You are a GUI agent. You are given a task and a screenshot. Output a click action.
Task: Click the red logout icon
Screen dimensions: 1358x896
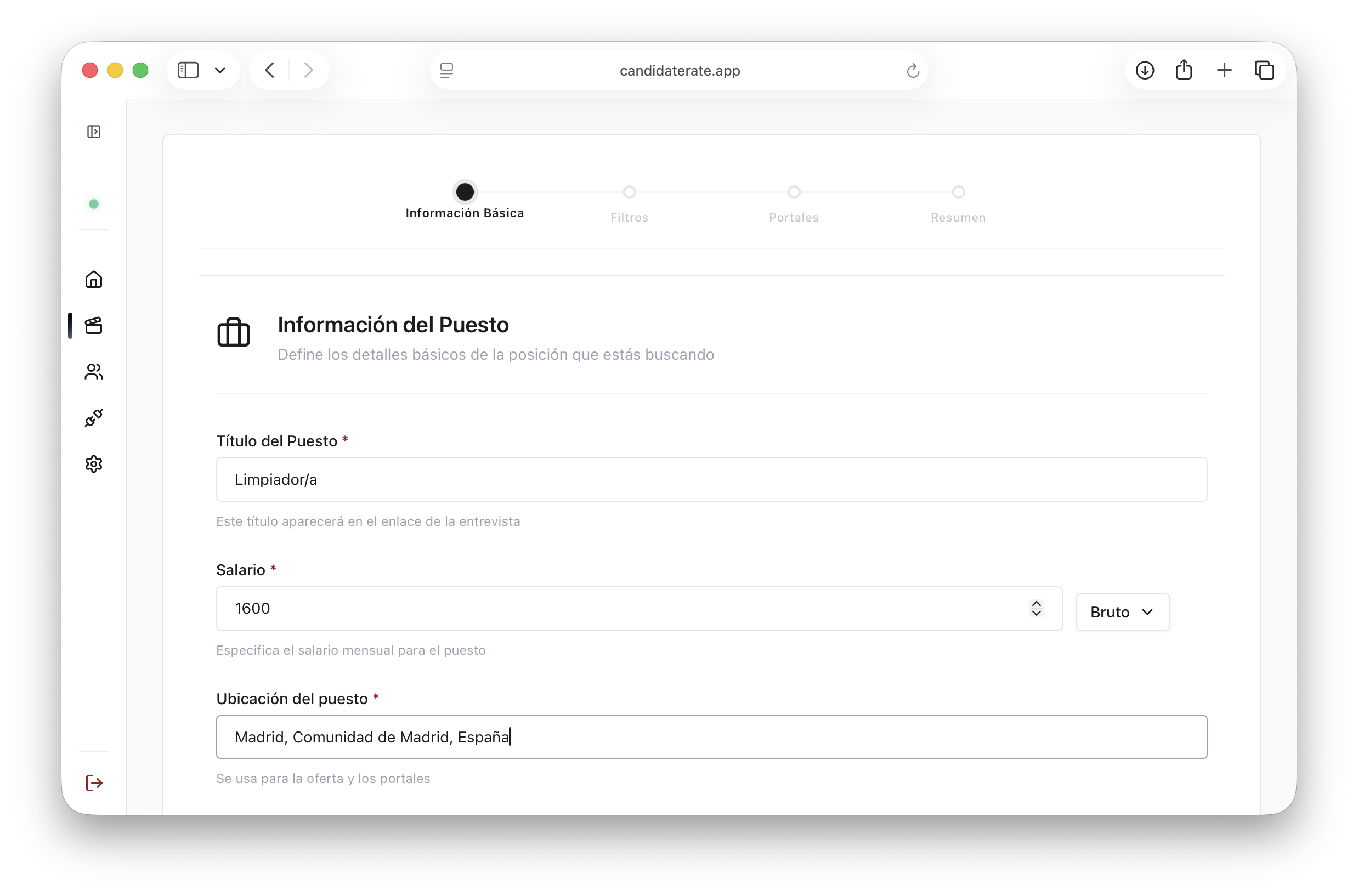94,783
